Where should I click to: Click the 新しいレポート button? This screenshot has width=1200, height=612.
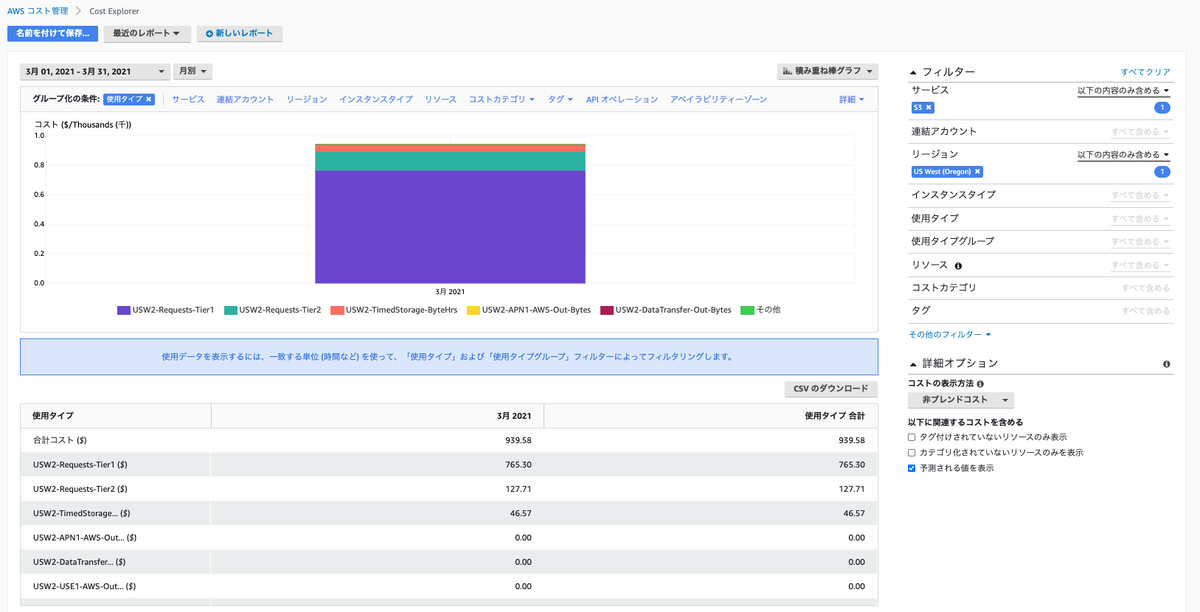click(240, 33)
